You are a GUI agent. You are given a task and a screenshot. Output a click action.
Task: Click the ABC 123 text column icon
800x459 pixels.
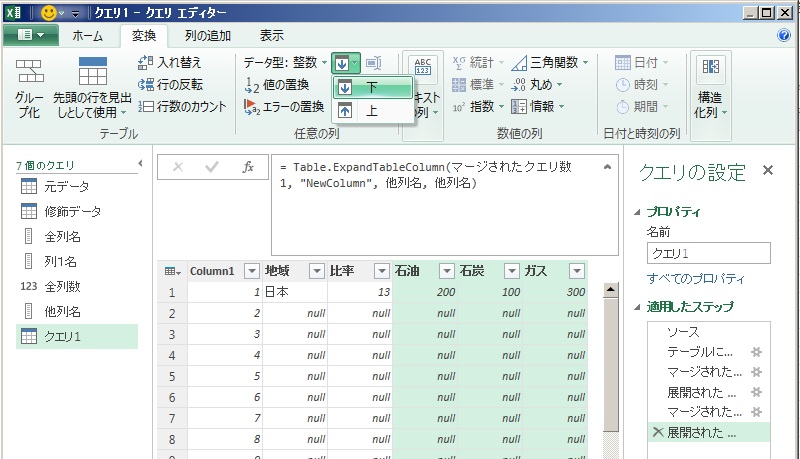[x=422, y=66]
